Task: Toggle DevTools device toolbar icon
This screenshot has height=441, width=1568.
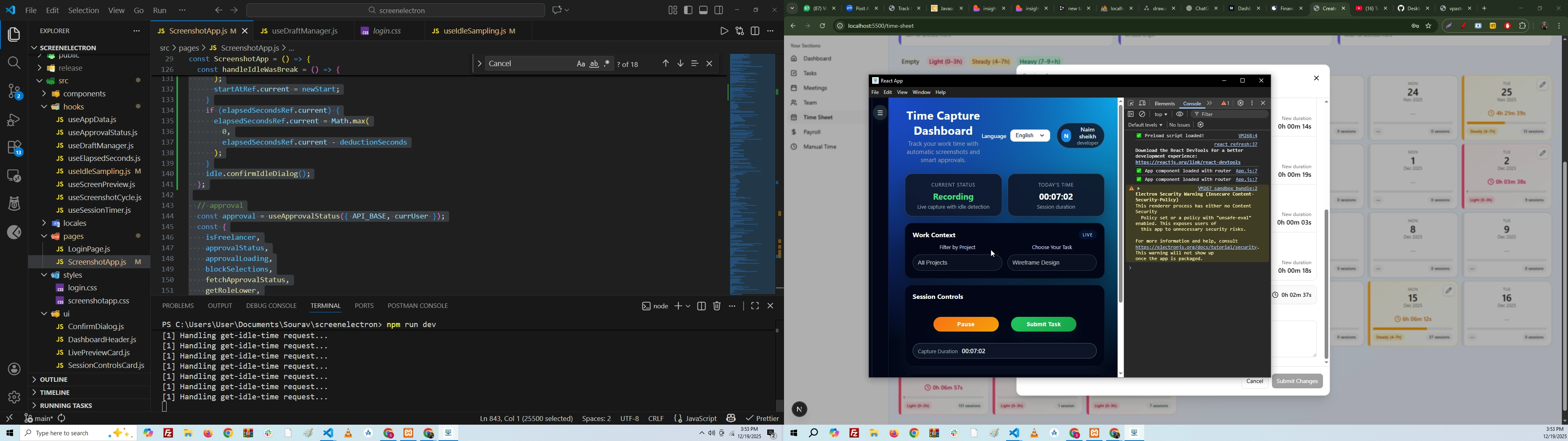Action: tap(1143, 104)
